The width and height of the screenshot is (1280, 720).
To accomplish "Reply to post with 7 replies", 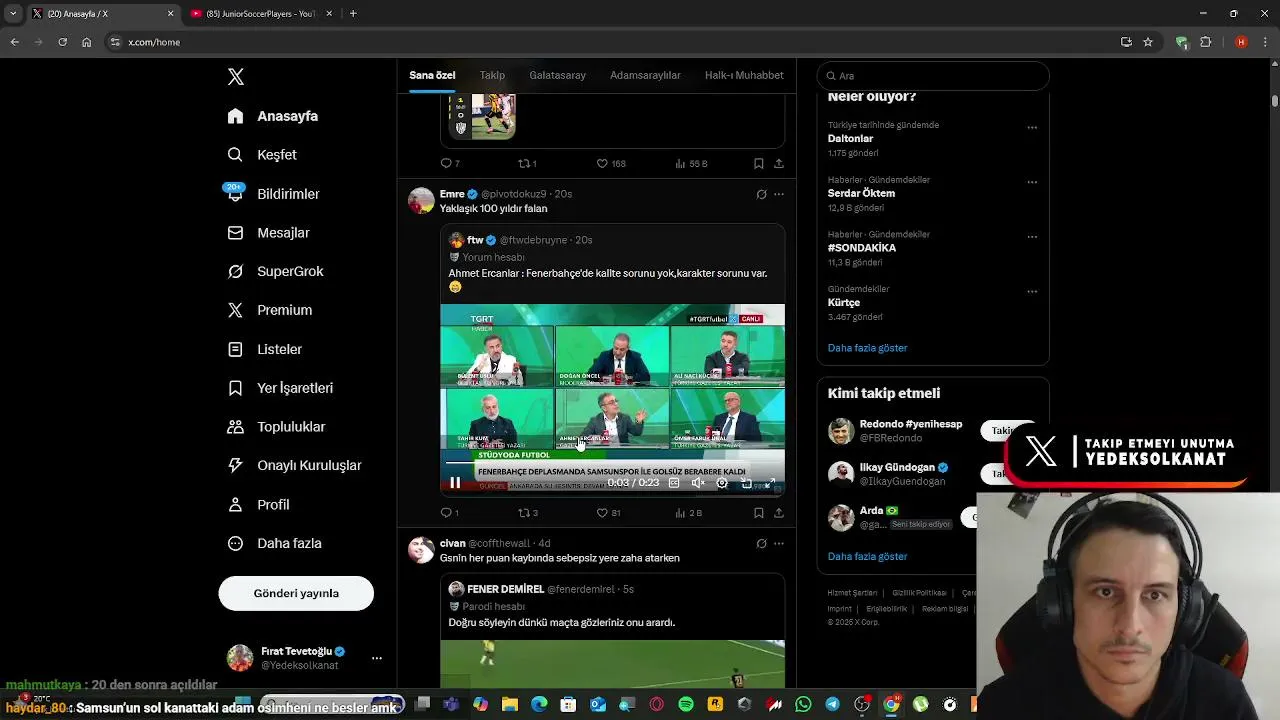I will (x=450, y=163).
